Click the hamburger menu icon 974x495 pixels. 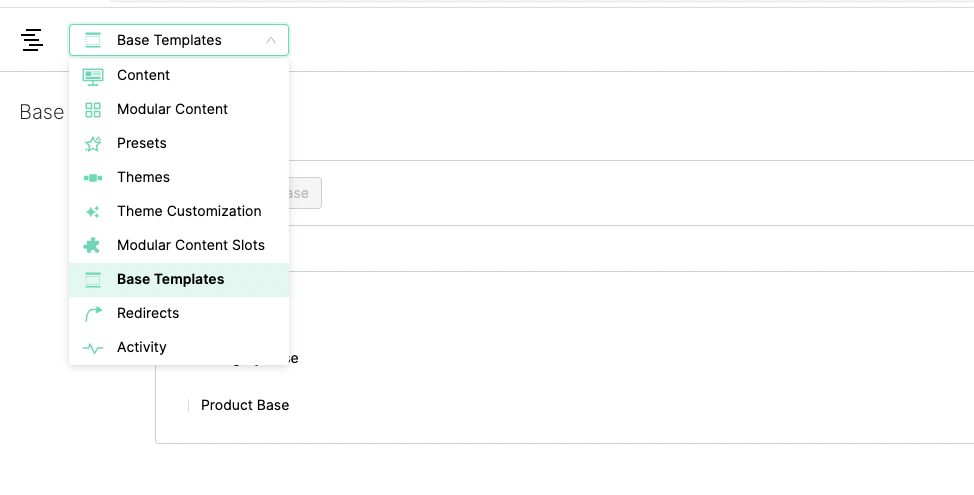pos(32,40)
